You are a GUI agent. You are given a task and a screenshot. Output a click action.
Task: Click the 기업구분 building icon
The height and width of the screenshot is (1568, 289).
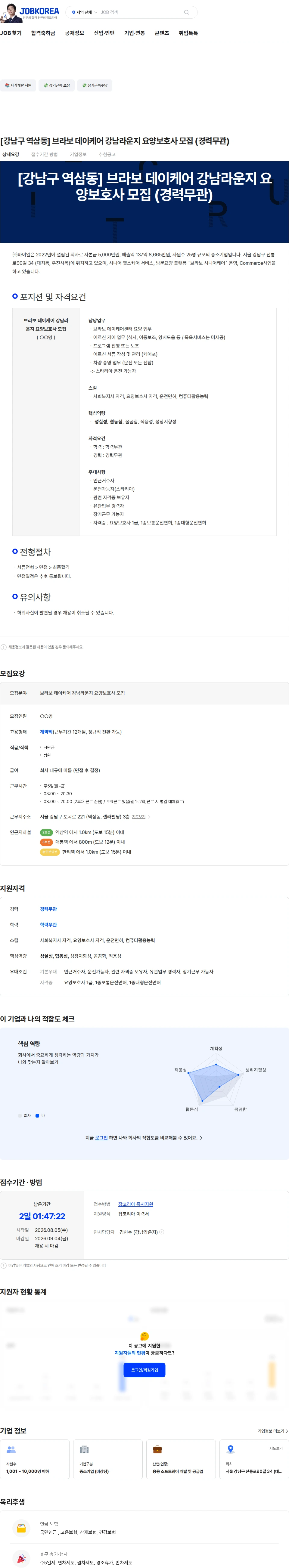pyautogui.click(x=85, y=1449)
